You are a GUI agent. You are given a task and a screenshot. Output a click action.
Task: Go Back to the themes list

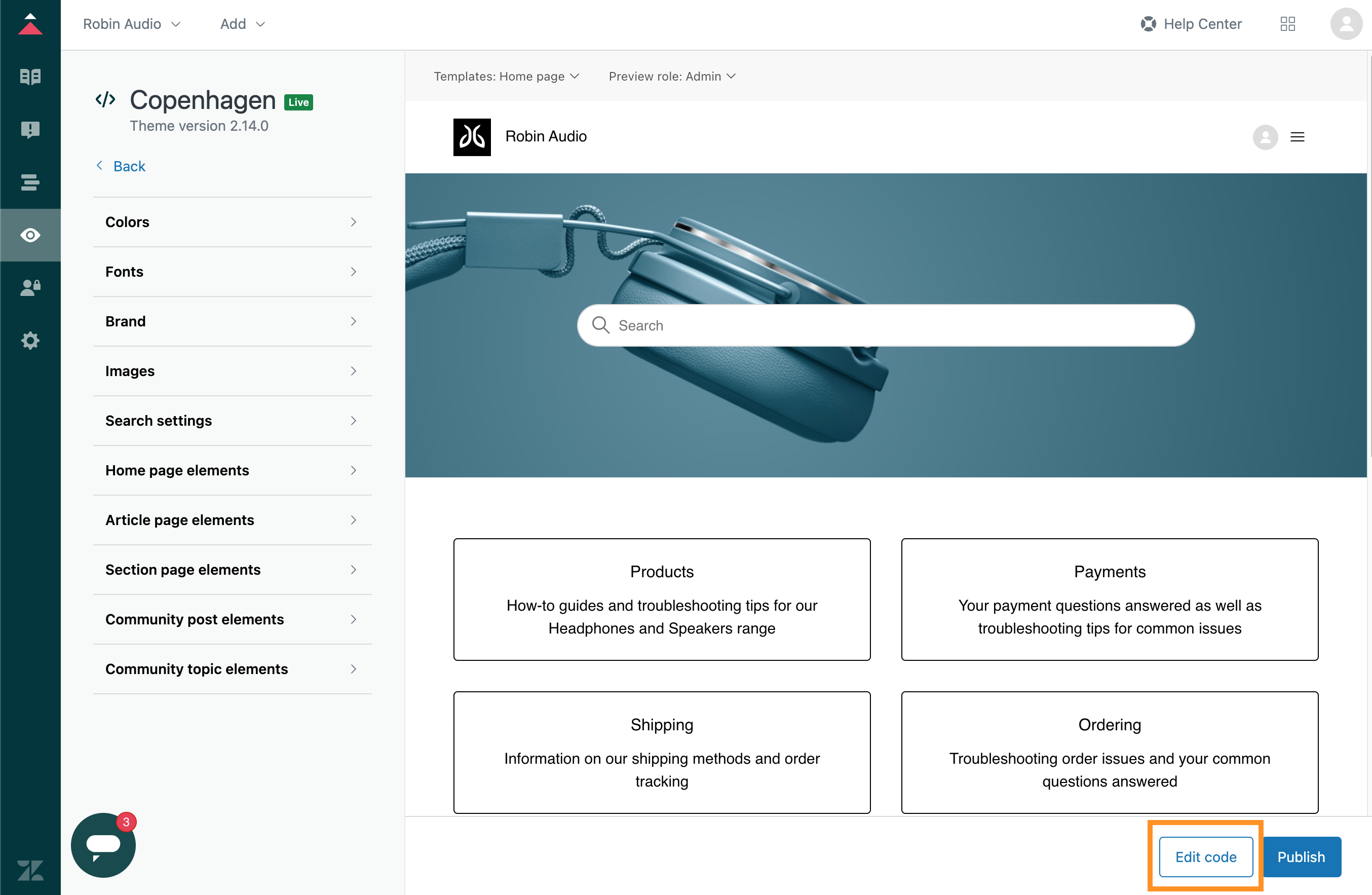point(129,166)
